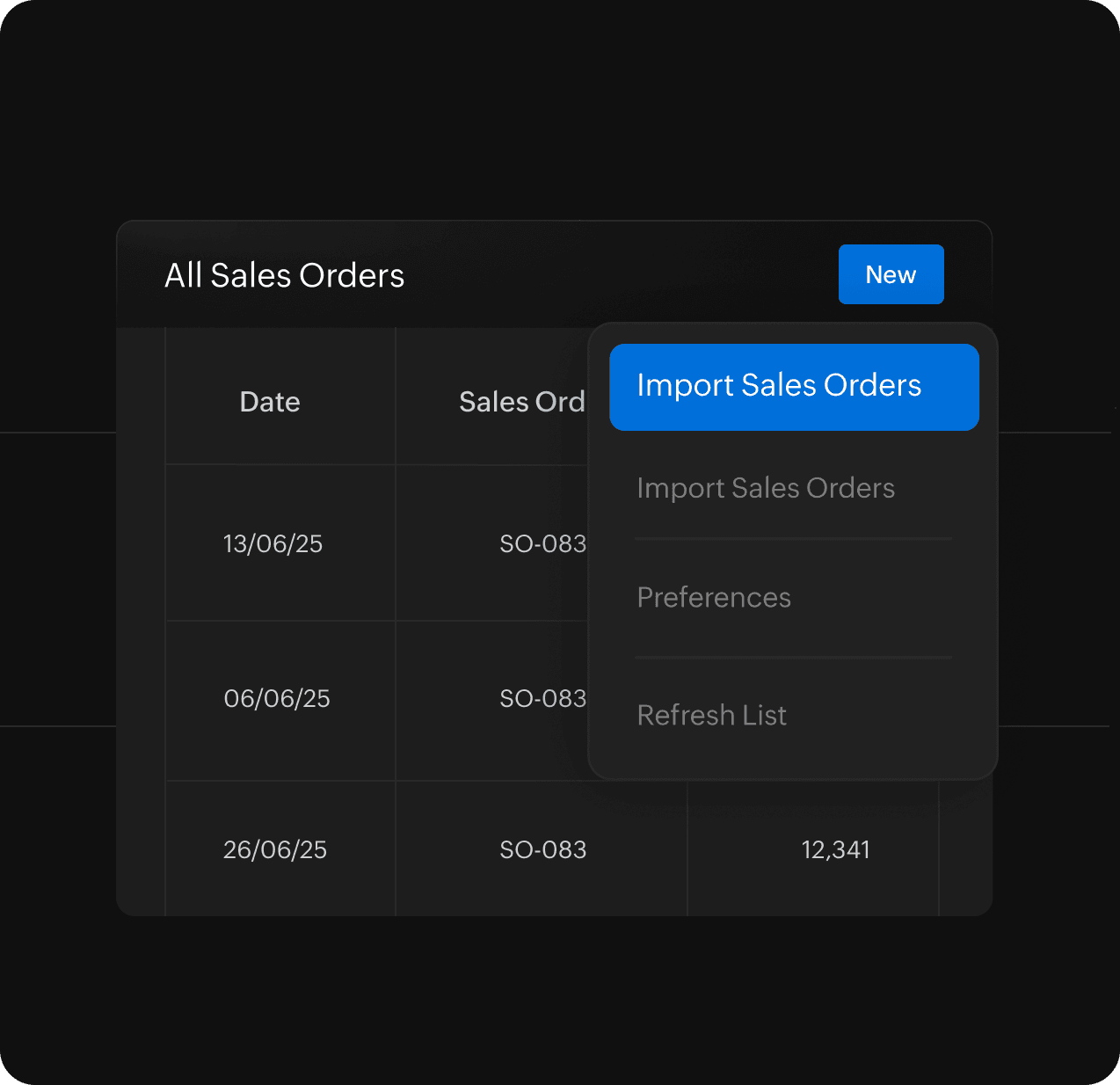Image resolution: width=1120 pixels, height=1085 pixels.
Task: Select the 26/06/25 date cell
Action: 275,849
